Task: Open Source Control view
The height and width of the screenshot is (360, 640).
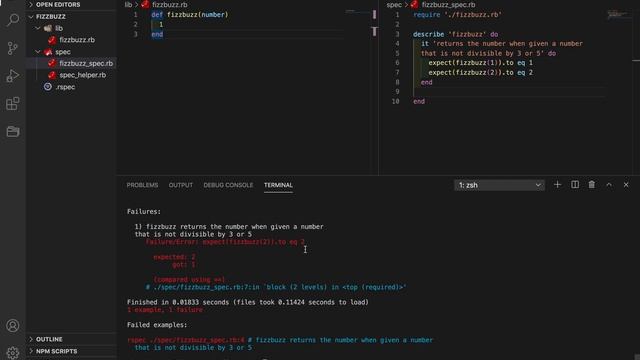Action: 13,48
